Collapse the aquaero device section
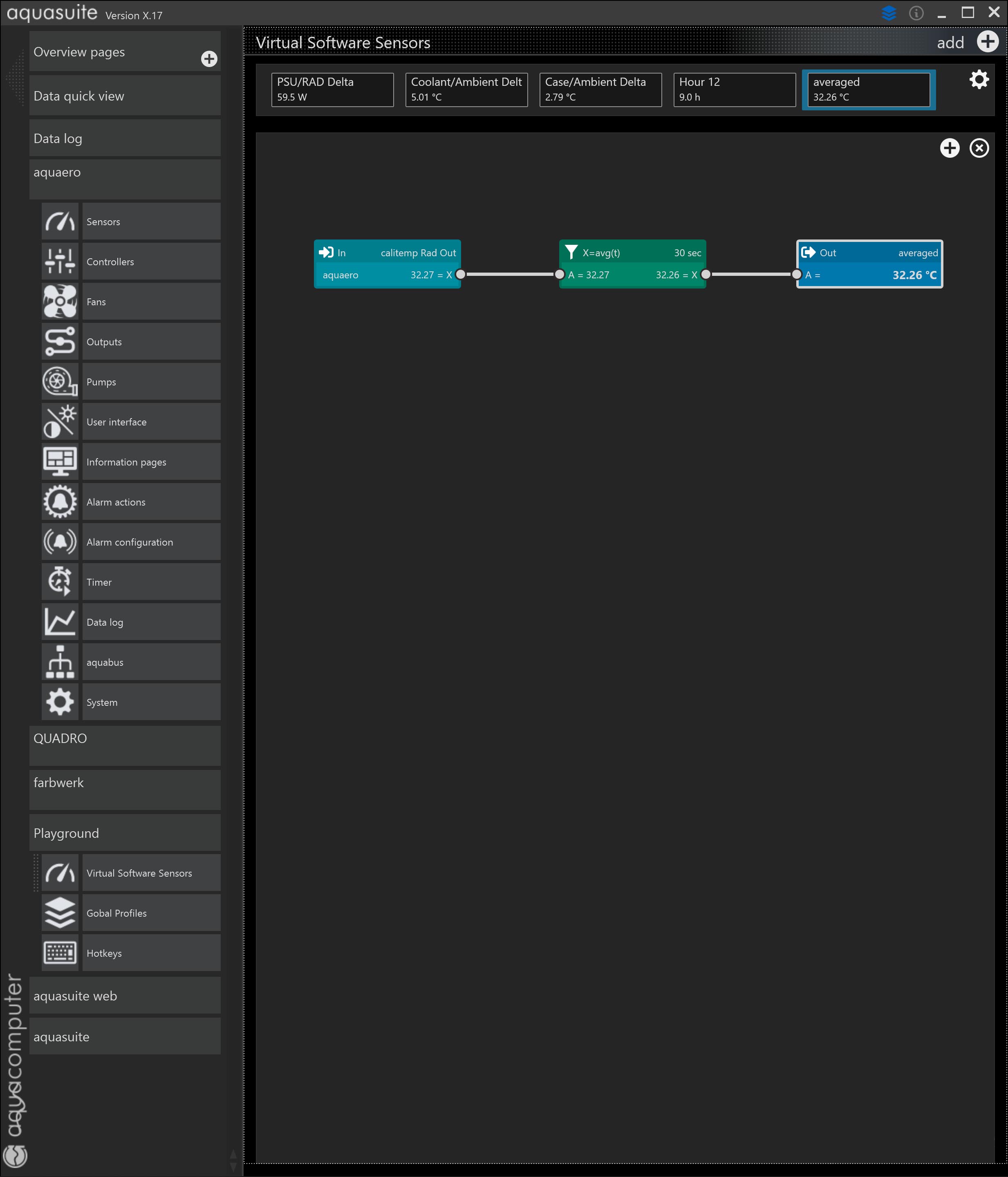Viewport: 1008px width, 1177px height. [x=125, y=179]
